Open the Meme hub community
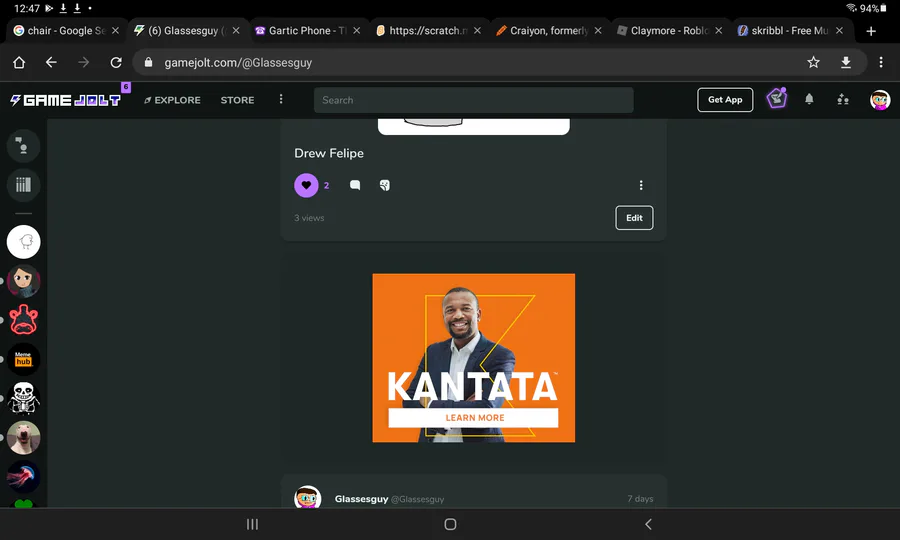Viewport: 900px width, 540px height. tap(24, 359)
